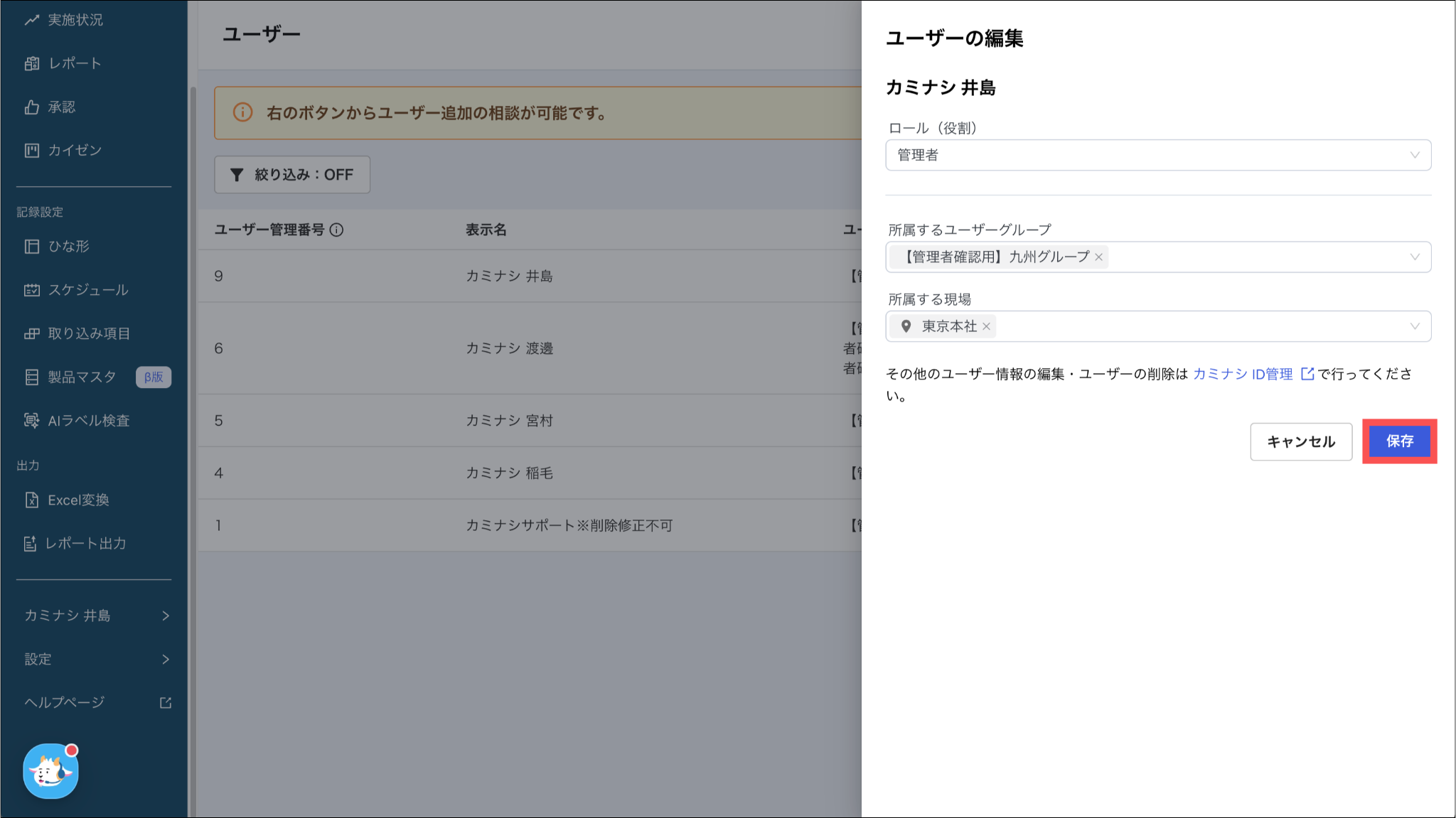Image resolution: width=1456 pixels, height=818 pixels.
Task: Open the ひな形 menu item
Action: pos(68,246)
